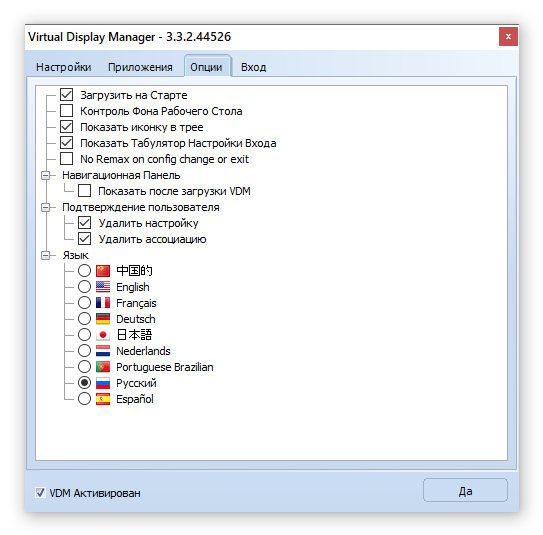Click the German flag icon
The height and width of the screenshot is (535, 543).
pyautogui.click(x=103, y=319)
